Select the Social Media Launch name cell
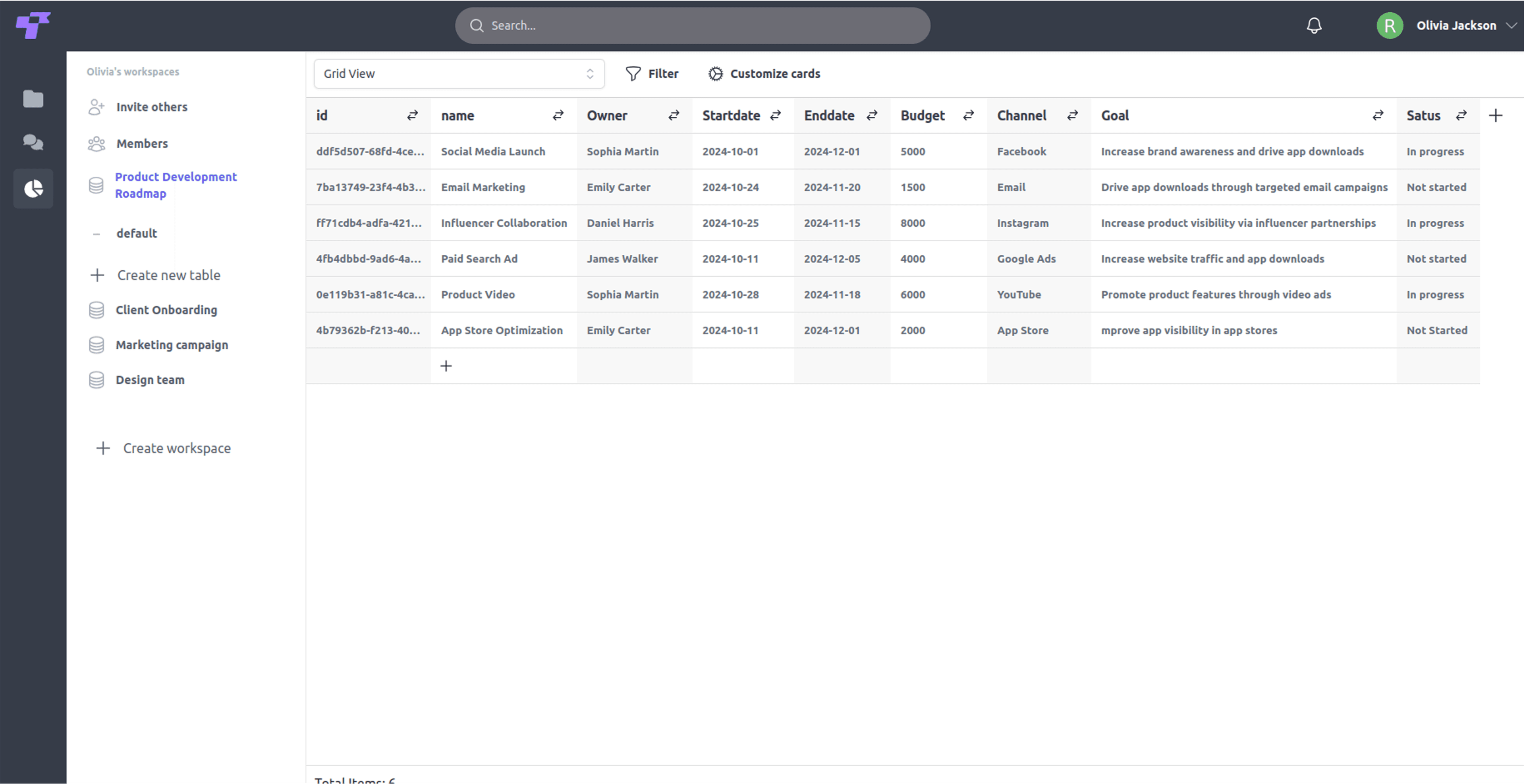 [x=492, y=152]
